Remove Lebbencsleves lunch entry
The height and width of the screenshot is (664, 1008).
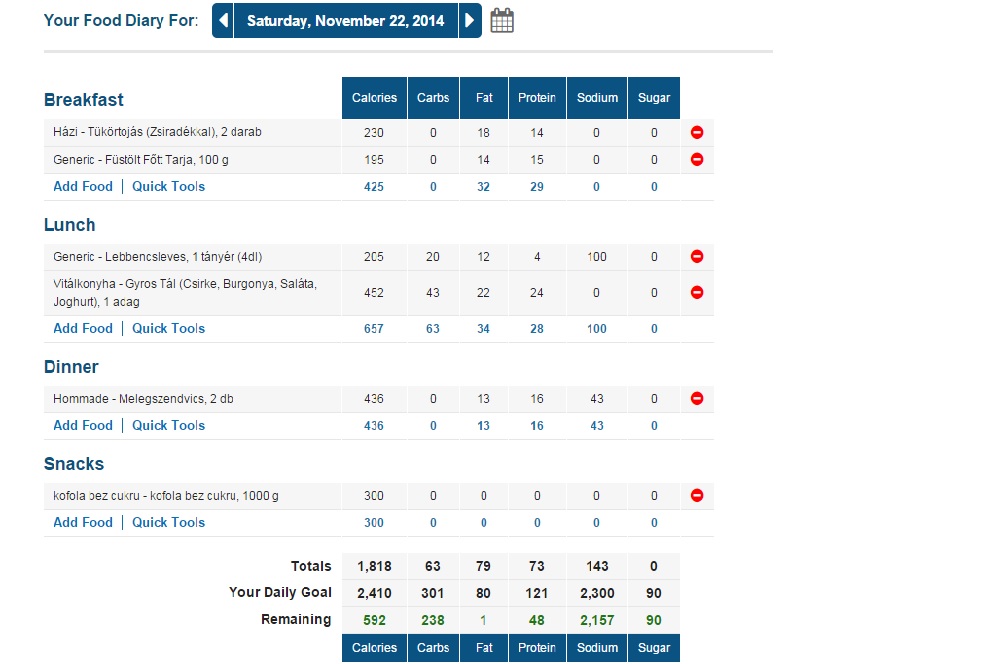click(697, 257)
